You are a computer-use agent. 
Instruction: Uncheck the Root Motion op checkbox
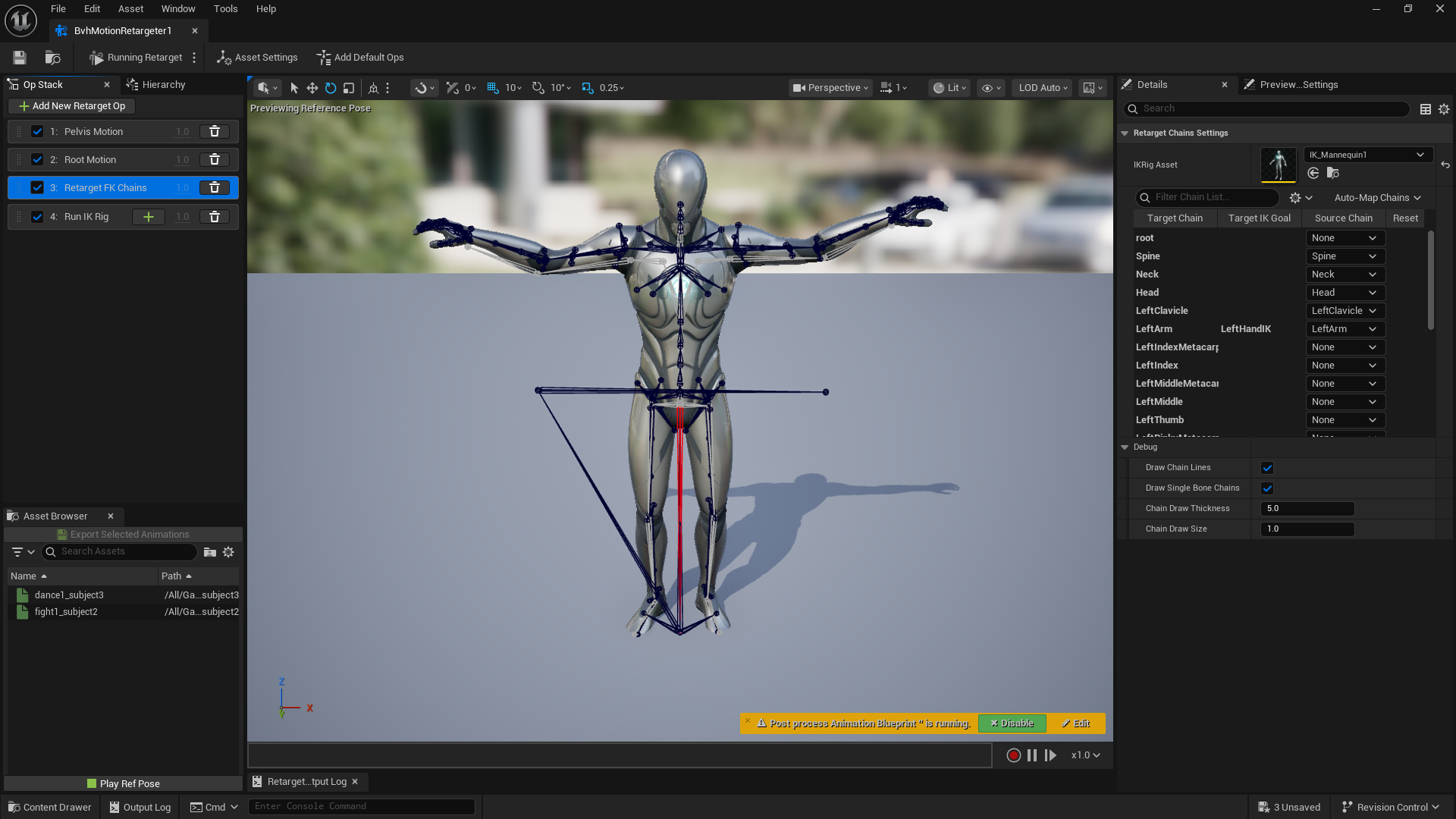[x=37, y=160]
